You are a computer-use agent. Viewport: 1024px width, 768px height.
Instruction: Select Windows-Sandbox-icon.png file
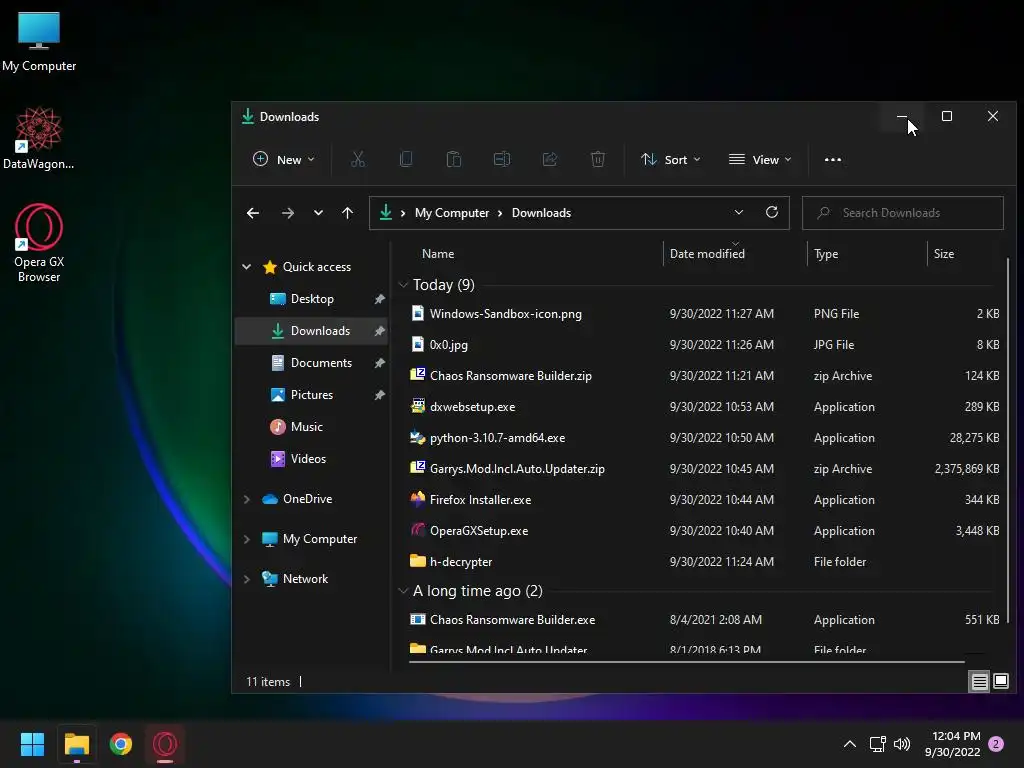click(x=703, y=314)
